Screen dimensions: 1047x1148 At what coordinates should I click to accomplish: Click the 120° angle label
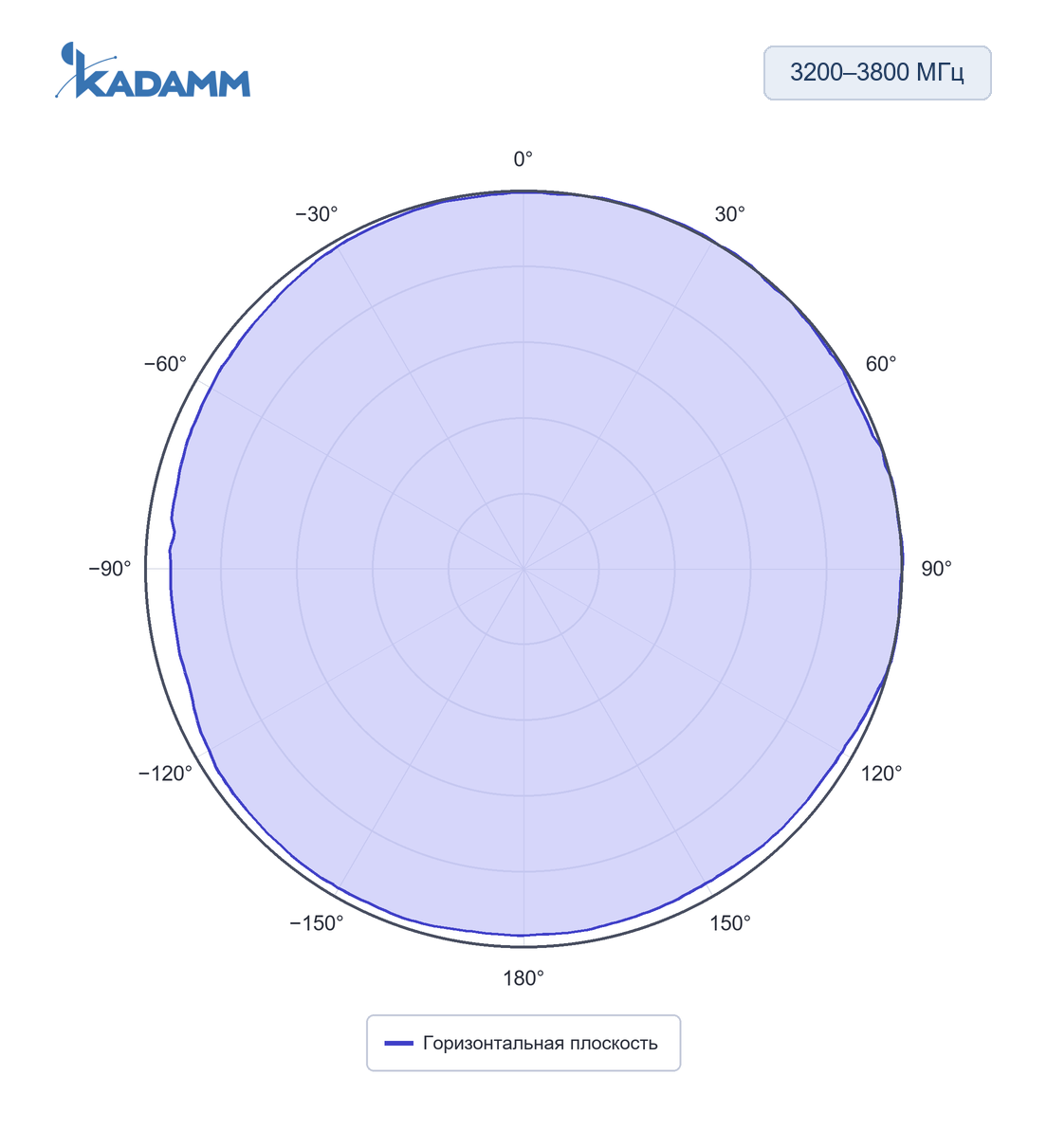point(881,774)
